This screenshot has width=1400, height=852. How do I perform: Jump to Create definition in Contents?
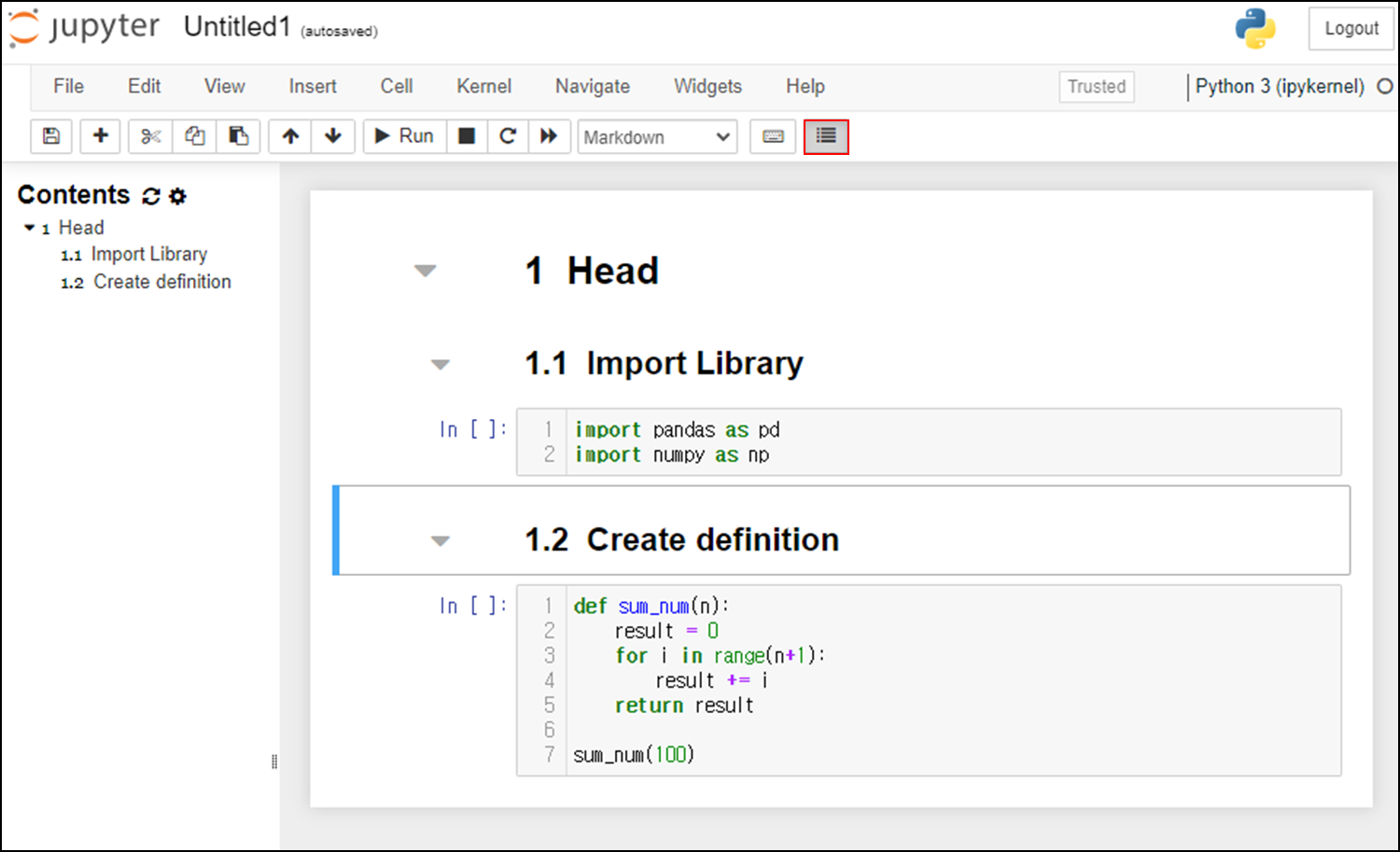(x=162, y=282)
